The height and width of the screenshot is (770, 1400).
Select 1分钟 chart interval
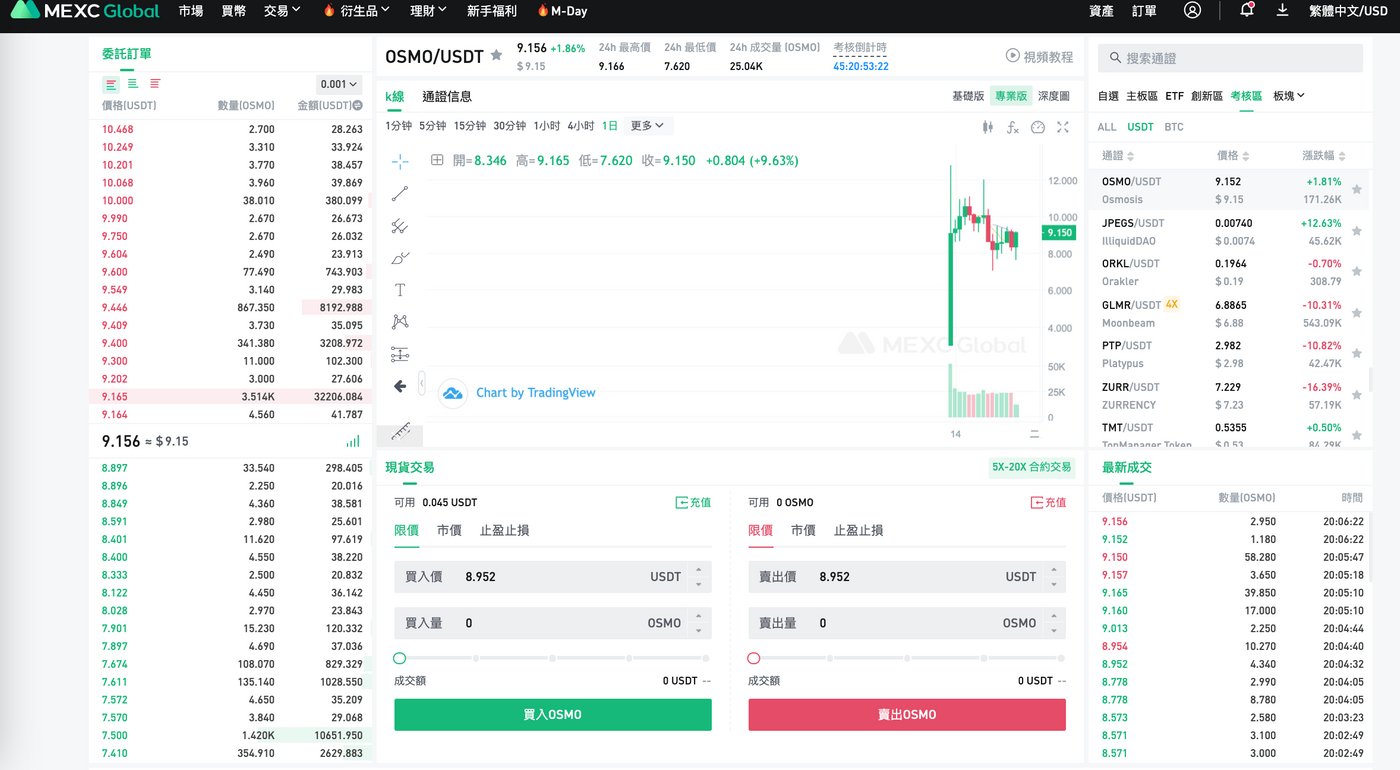coord(398,126)
